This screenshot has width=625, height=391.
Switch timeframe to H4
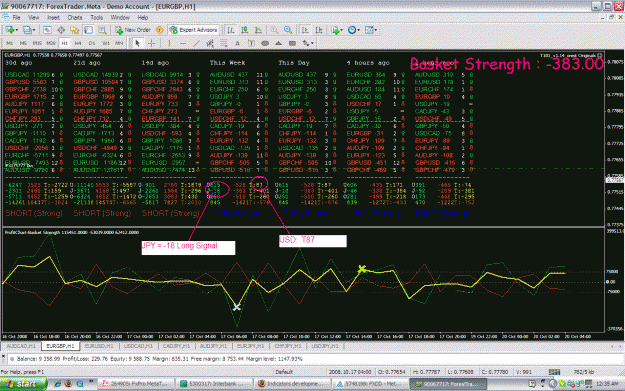point(78,43)
